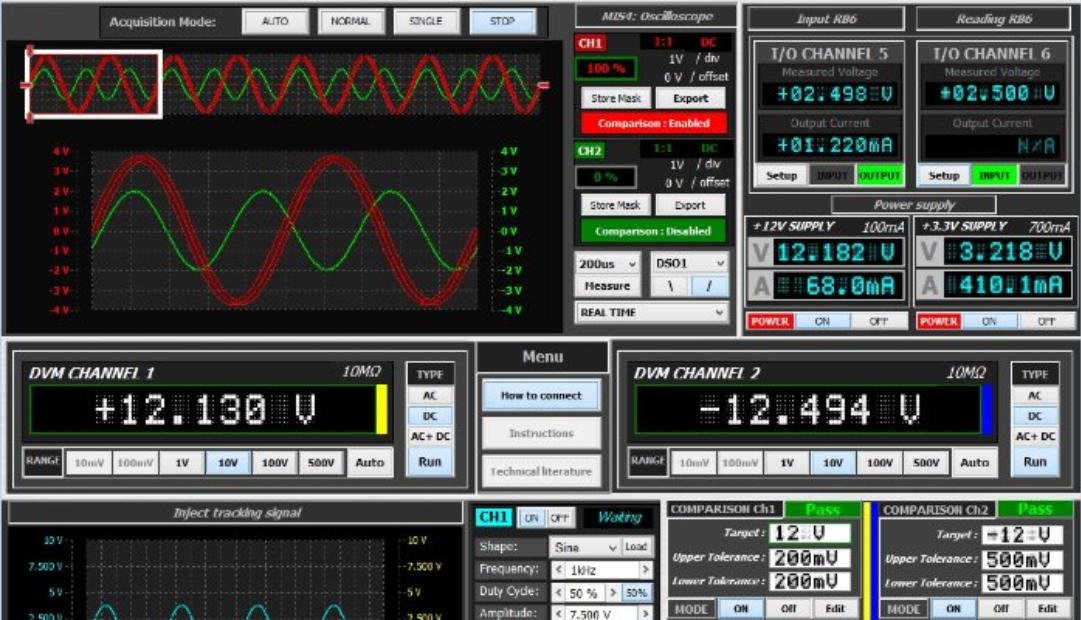The width and height of the screenshot is (1081, 620).
Task: Choose DC type for DVM Channel 1
Action: [430, 417]
